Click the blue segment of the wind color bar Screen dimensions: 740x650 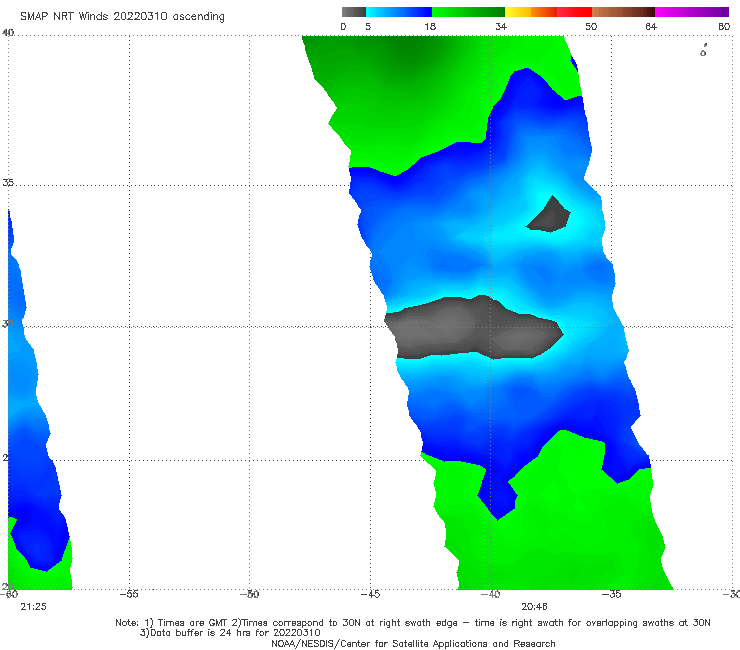point(399,12)
